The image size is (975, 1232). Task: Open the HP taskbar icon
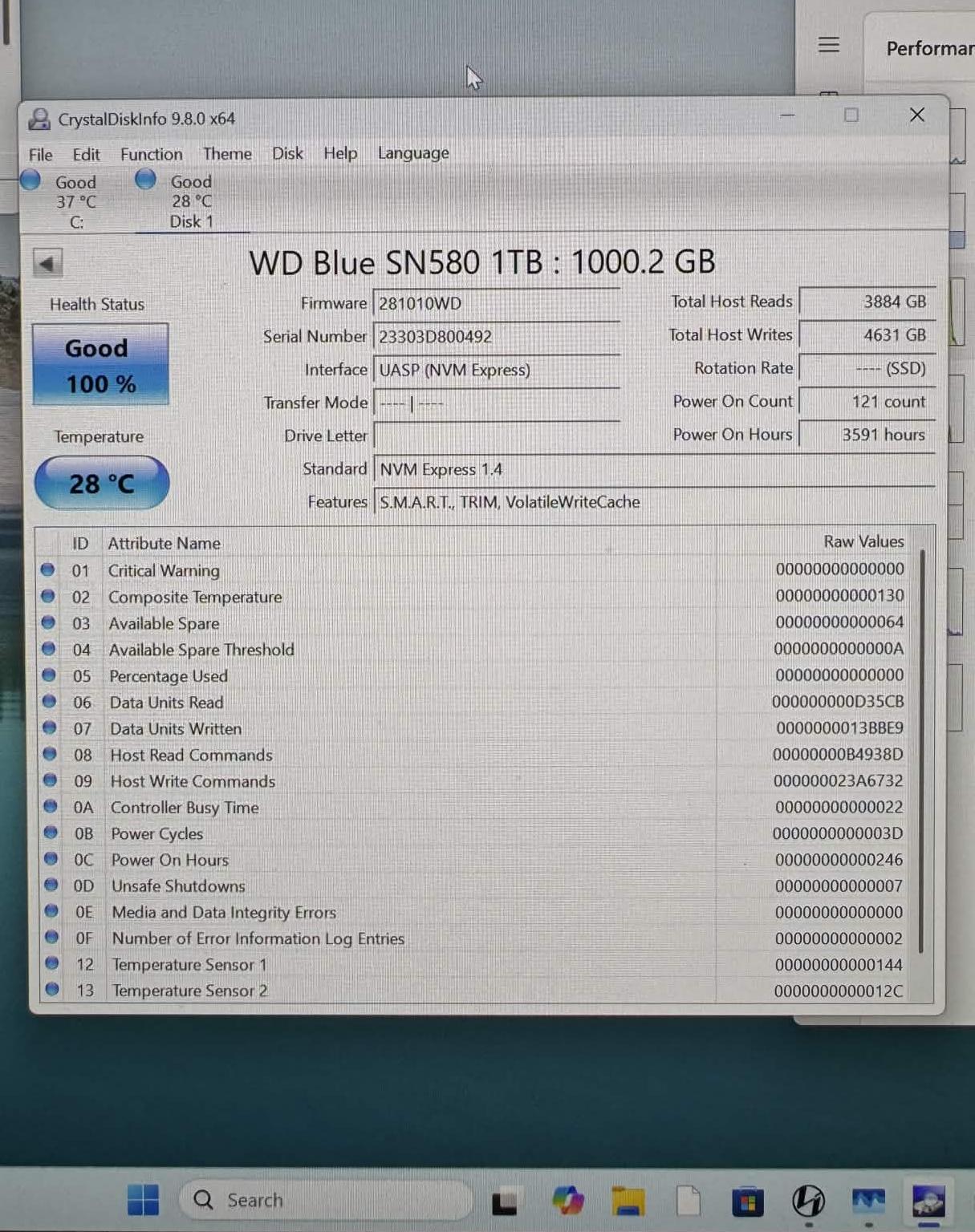coord(808,1201)
